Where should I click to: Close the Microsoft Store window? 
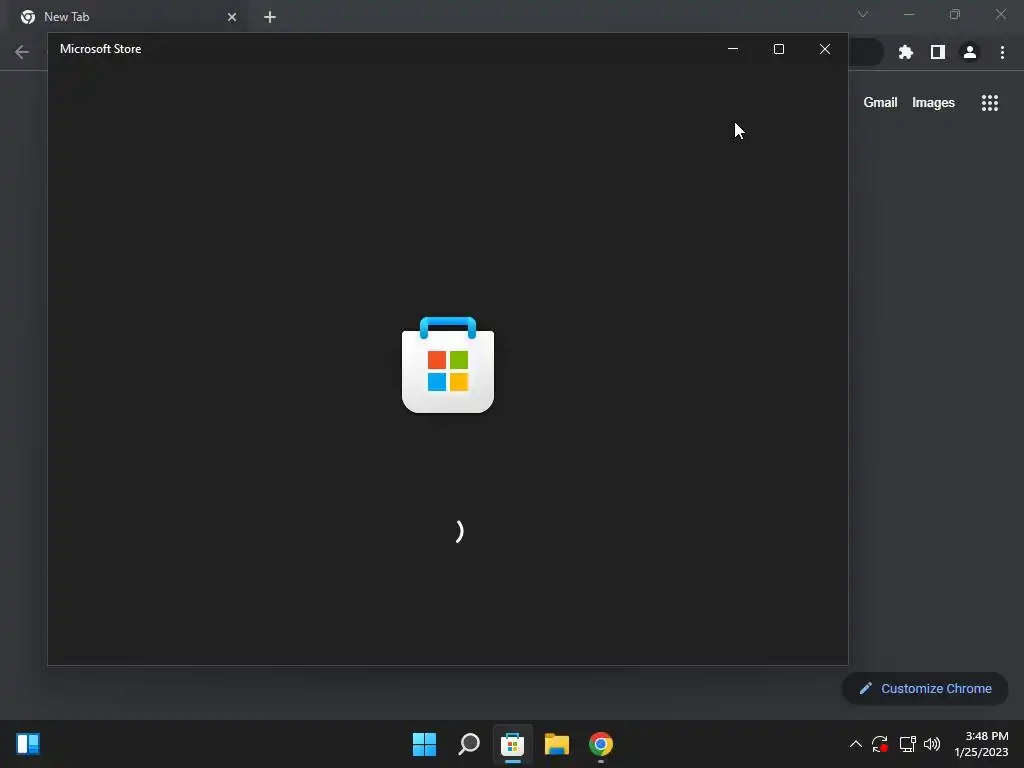point(825,49)
